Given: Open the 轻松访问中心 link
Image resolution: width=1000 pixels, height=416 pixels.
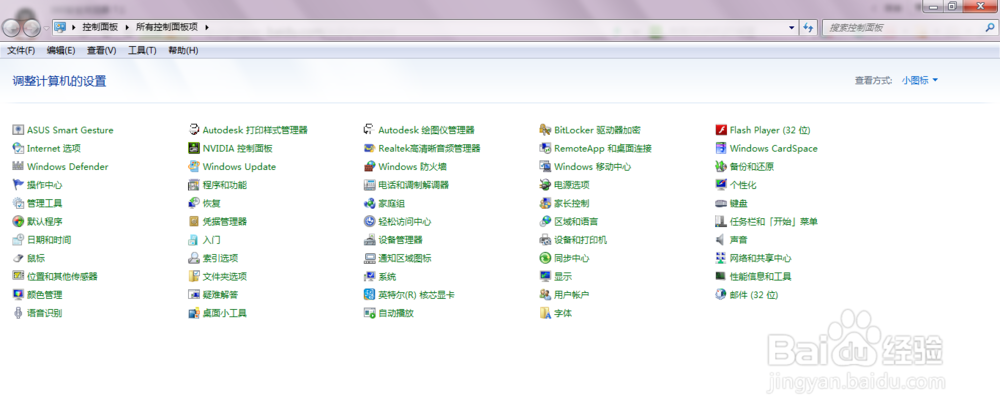Looking at the screenshot, I should coord(404,222).
